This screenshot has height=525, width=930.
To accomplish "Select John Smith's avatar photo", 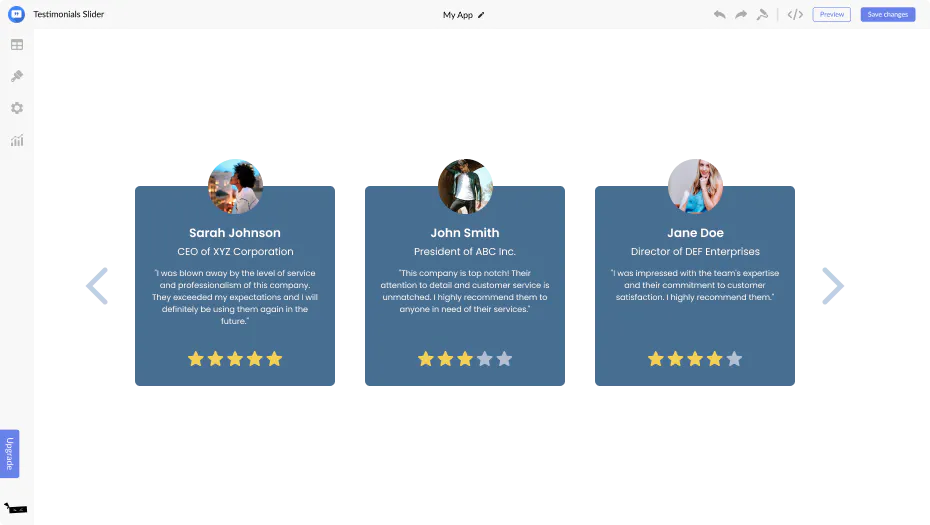I will [x=465, y=186].
